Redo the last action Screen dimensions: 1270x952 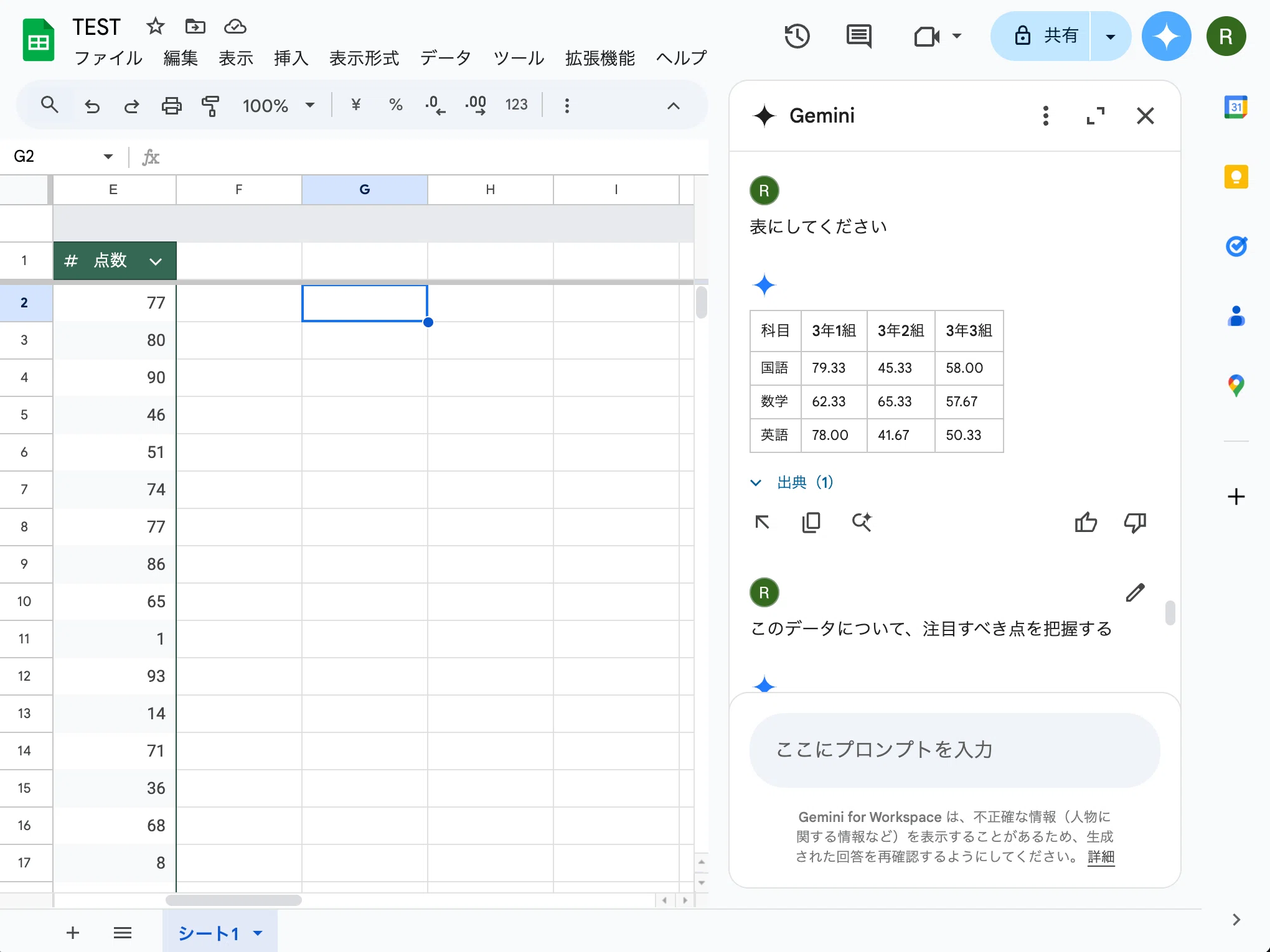[131, 106]
